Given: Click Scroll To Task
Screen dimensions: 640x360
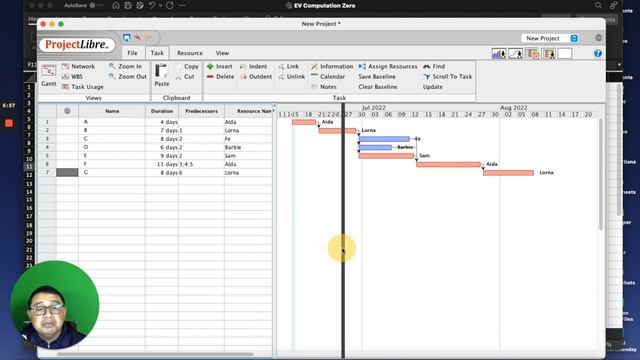Looking at the screenshot, I should point(447,76).
